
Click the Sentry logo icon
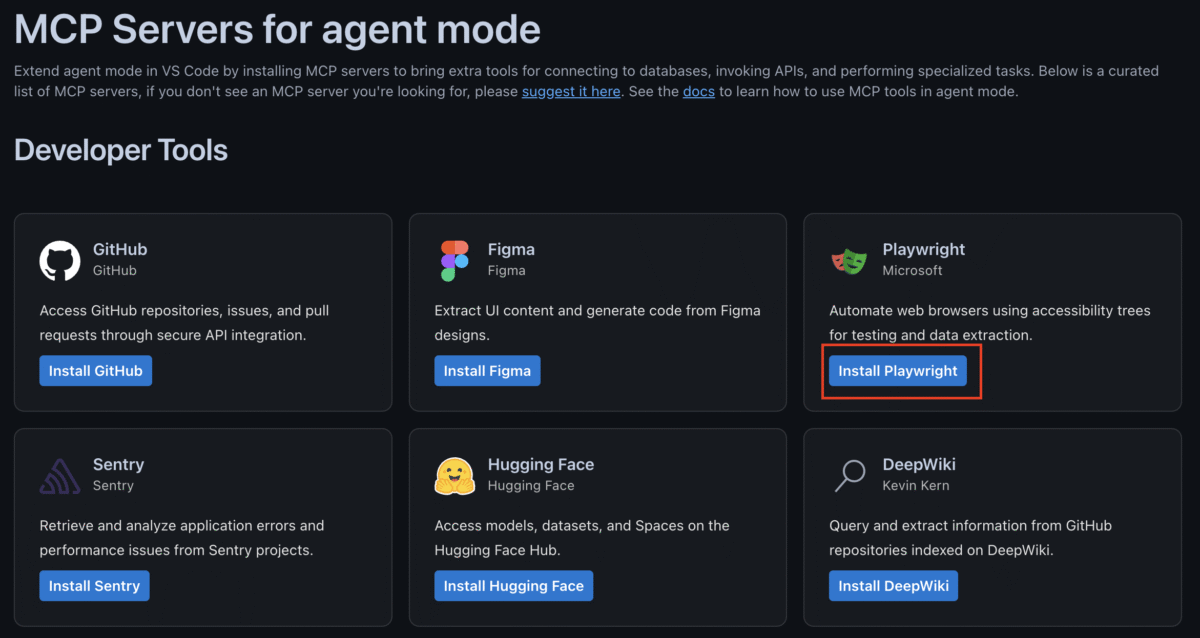click(60, 475)
